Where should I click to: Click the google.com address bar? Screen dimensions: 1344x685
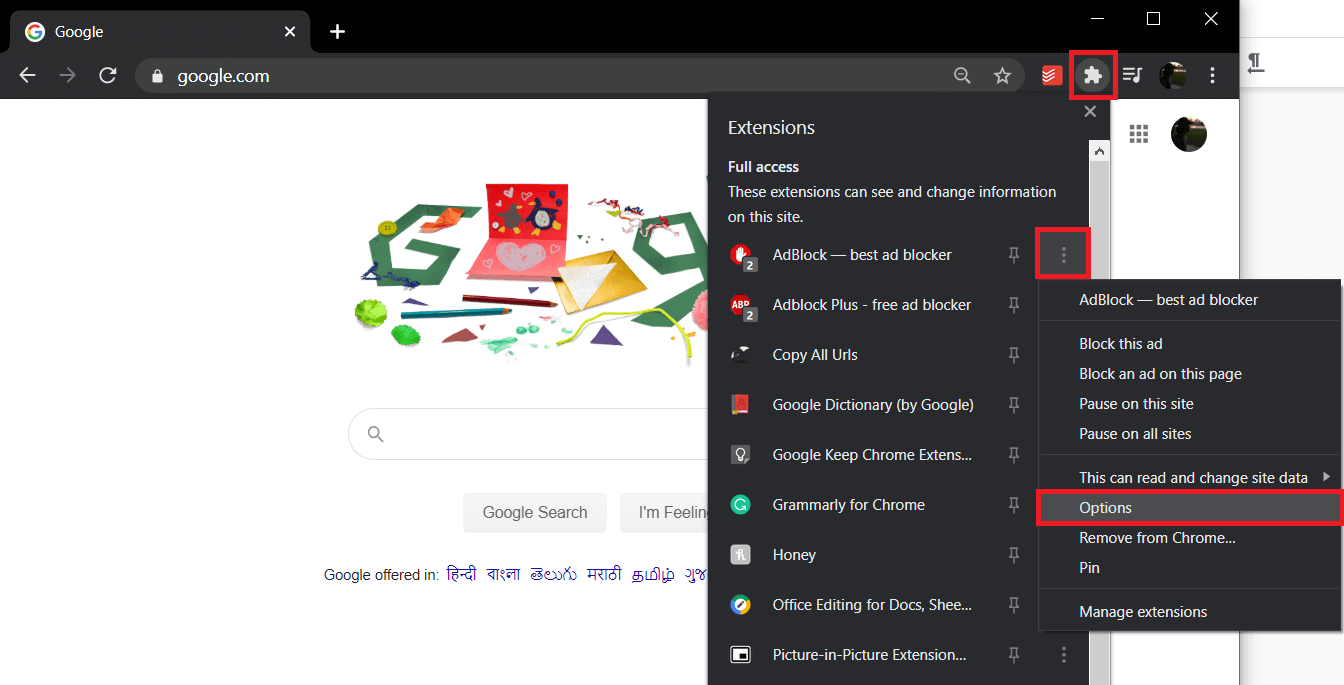coord(580,75)
